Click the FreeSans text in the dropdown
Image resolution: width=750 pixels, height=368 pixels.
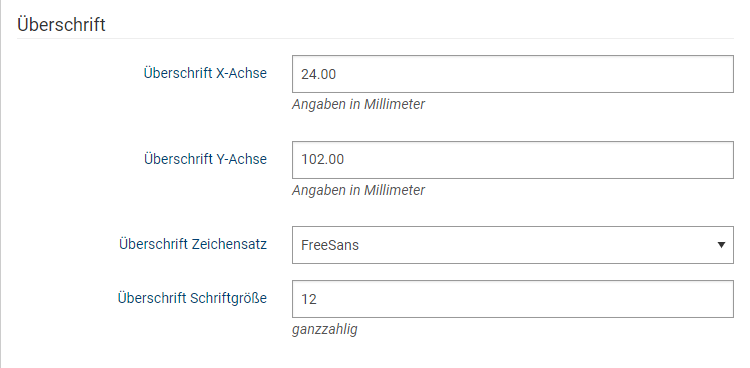pos(330,245)
